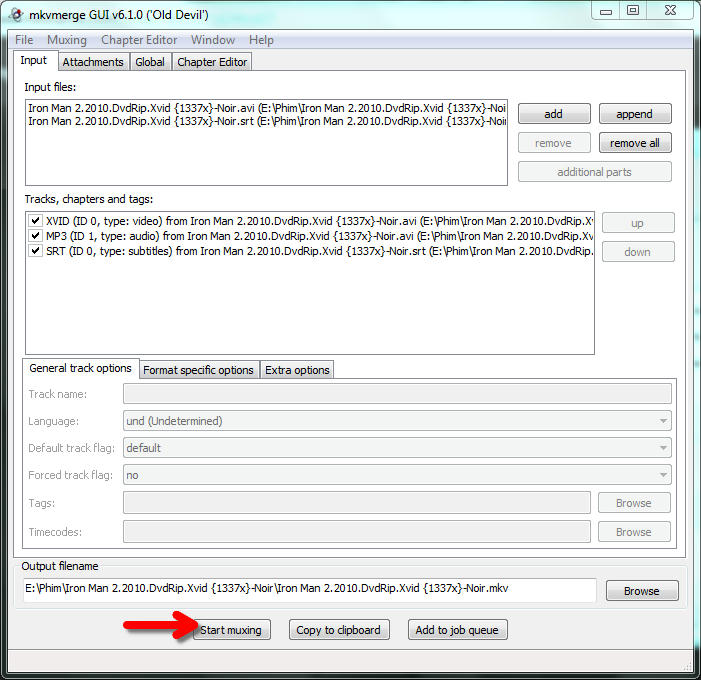Close the mkvmerge GUI window

point(670,11)
